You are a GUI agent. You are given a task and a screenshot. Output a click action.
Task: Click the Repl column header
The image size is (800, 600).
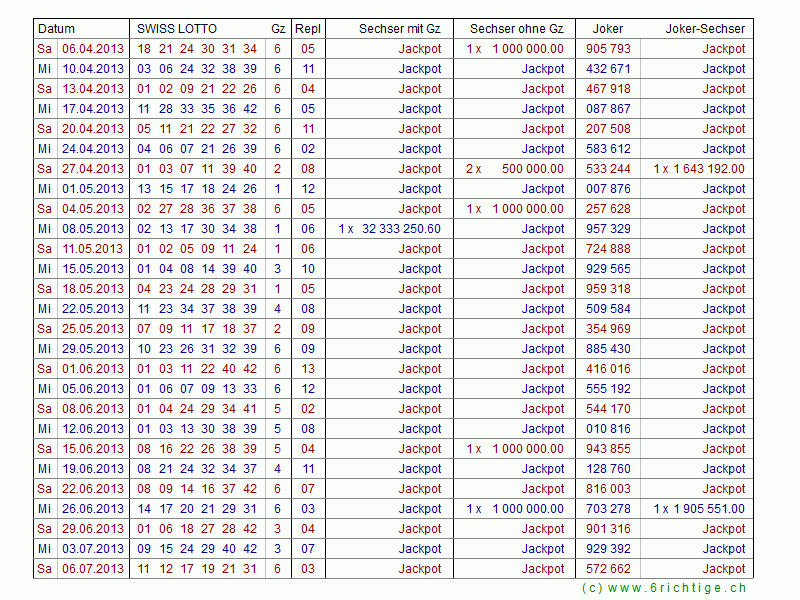pos(308,29)
